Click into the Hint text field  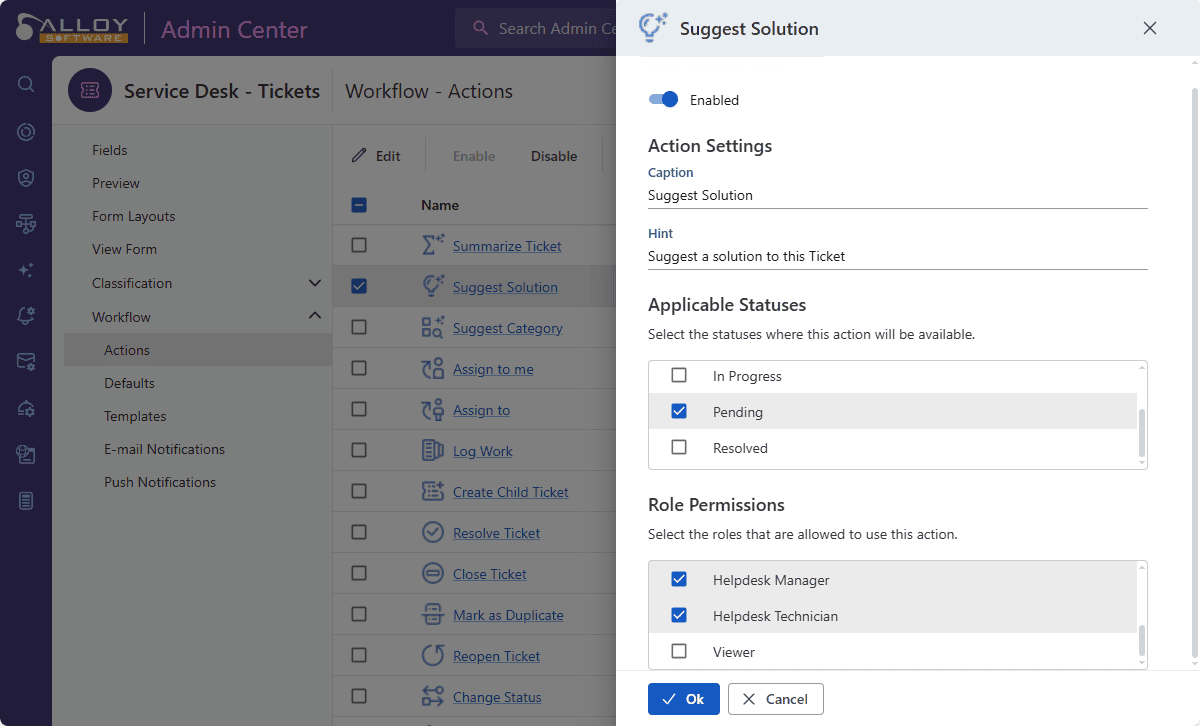coord(880,257)
